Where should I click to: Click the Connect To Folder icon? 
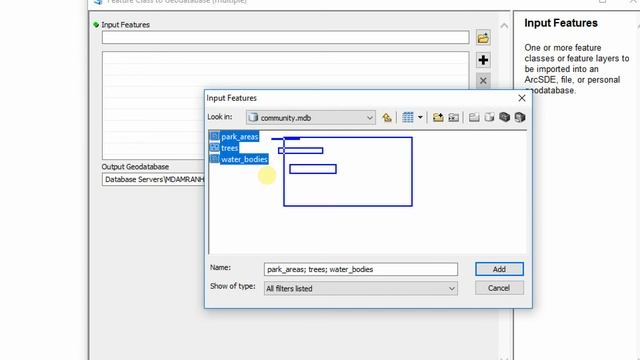tap(438, 118)
